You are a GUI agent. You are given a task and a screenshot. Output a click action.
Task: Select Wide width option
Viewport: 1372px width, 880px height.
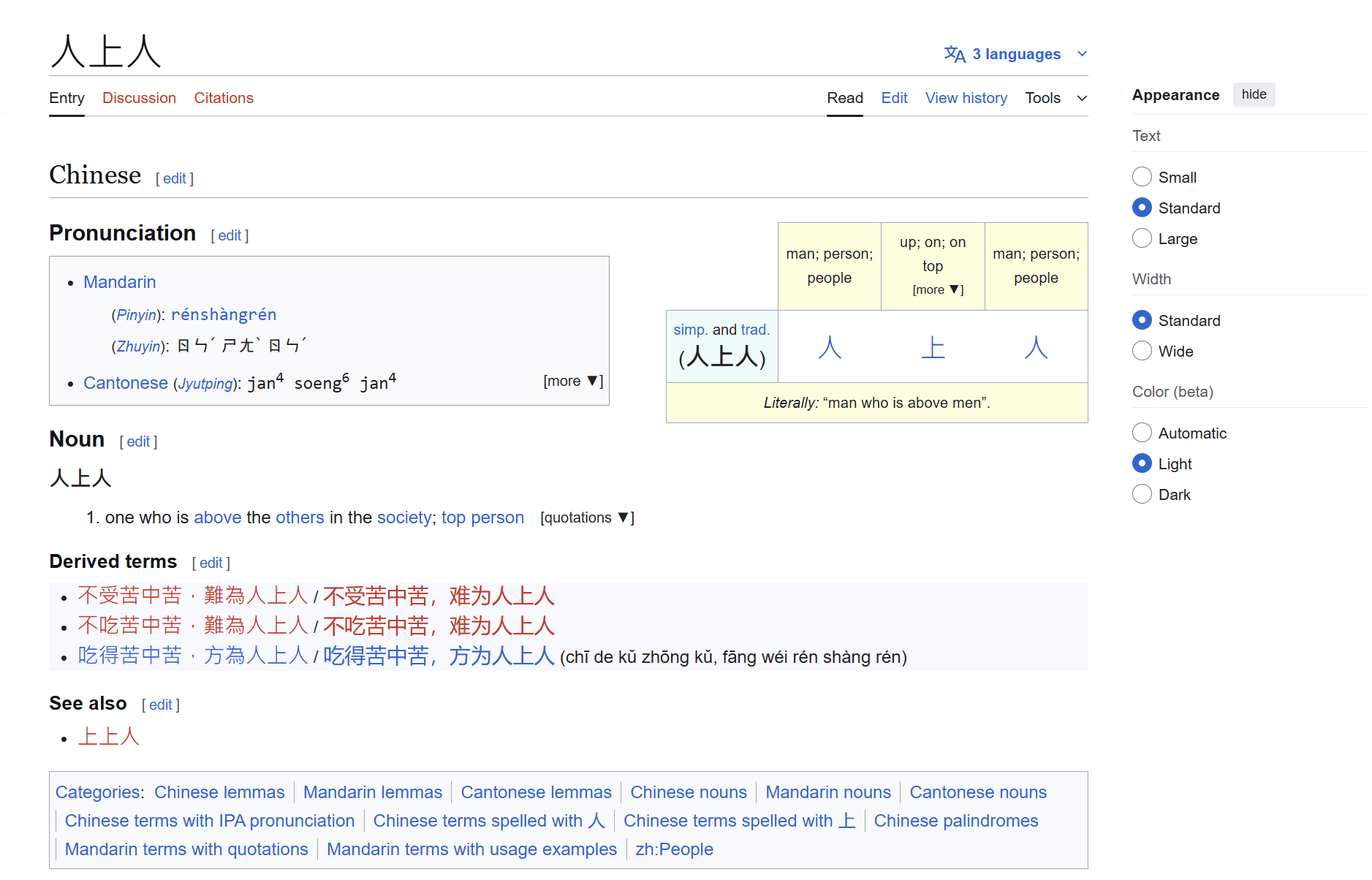pos(1142,351)
